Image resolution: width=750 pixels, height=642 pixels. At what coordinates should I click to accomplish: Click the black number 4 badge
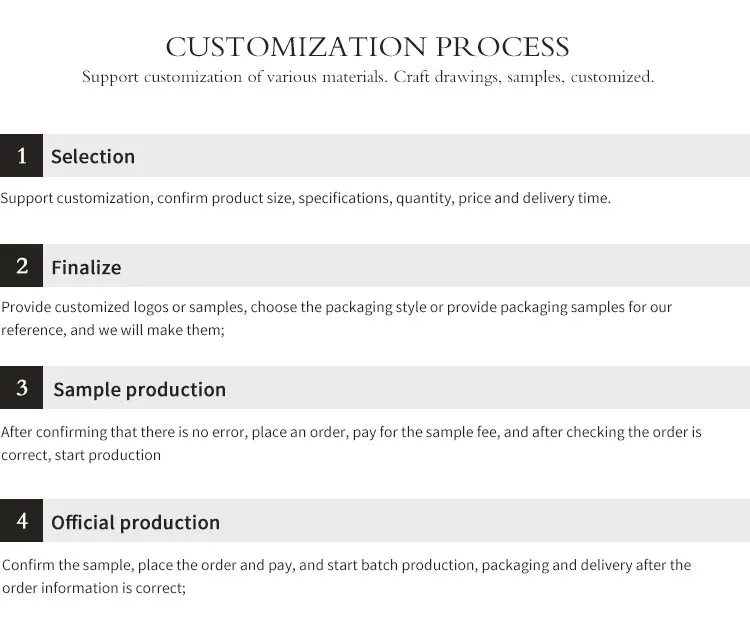[22, 520]
